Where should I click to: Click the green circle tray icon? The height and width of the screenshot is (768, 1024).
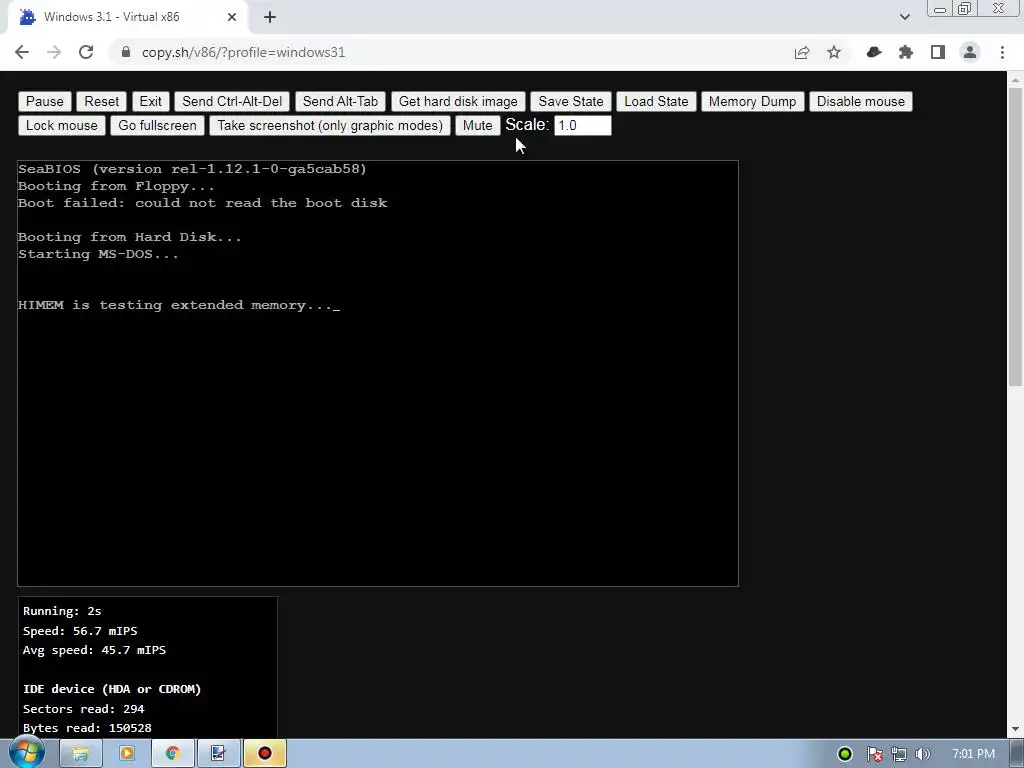click(845, 754)
